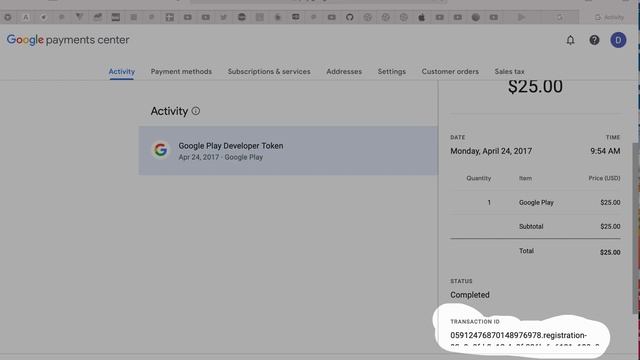The width and height of the screenshot is (640, 360).
Task: Click the 'Quantity' column header
Action: (479, 178)
